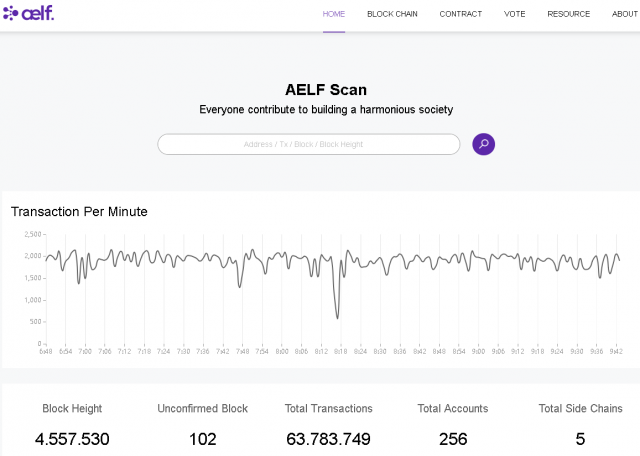
Task: Click the 1,000 y-axis label
Action: coord(33,300)
